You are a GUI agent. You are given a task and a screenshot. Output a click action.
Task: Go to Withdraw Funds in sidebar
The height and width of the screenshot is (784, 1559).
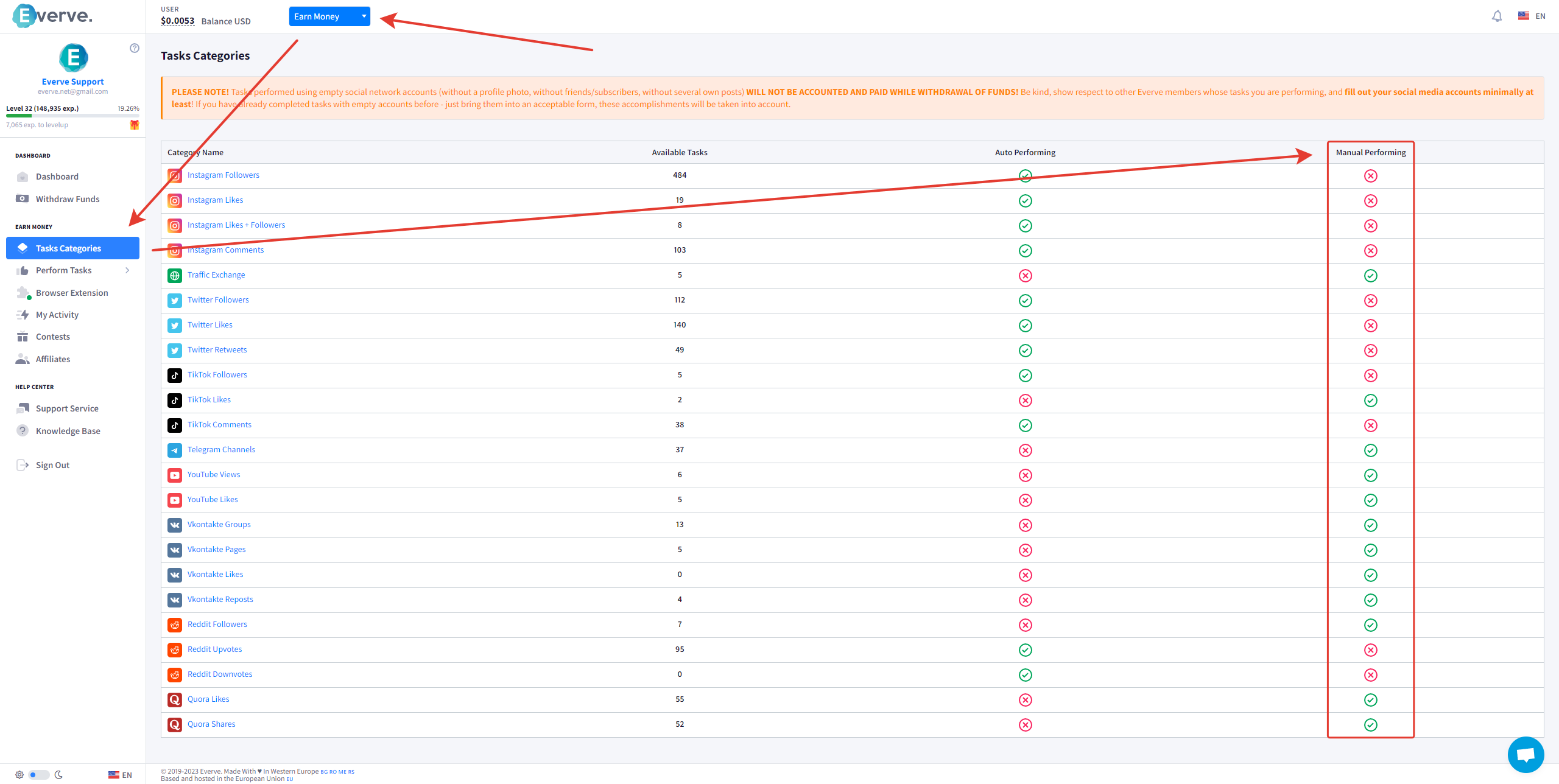point(67,199)
